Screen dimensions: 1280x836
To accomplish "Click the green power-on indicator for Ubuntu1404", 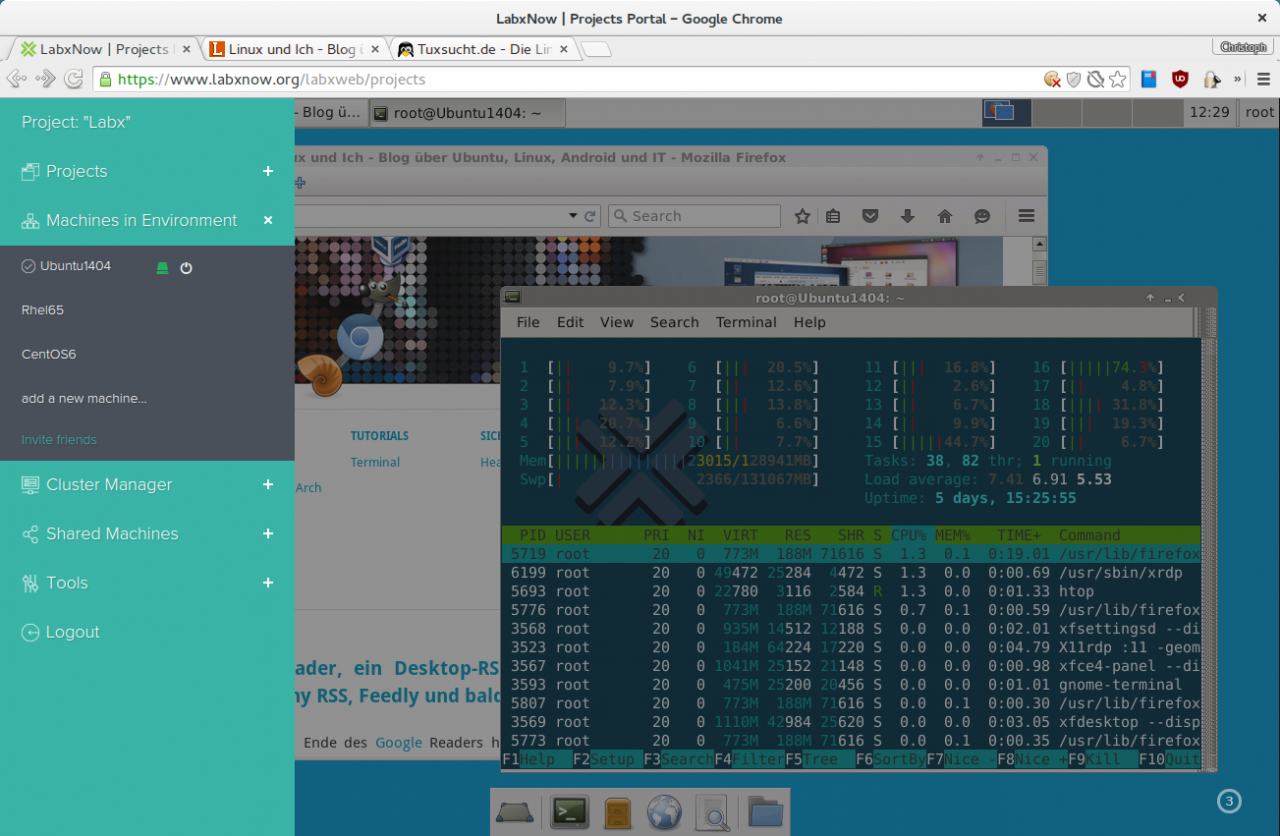I will pos(162,268).
